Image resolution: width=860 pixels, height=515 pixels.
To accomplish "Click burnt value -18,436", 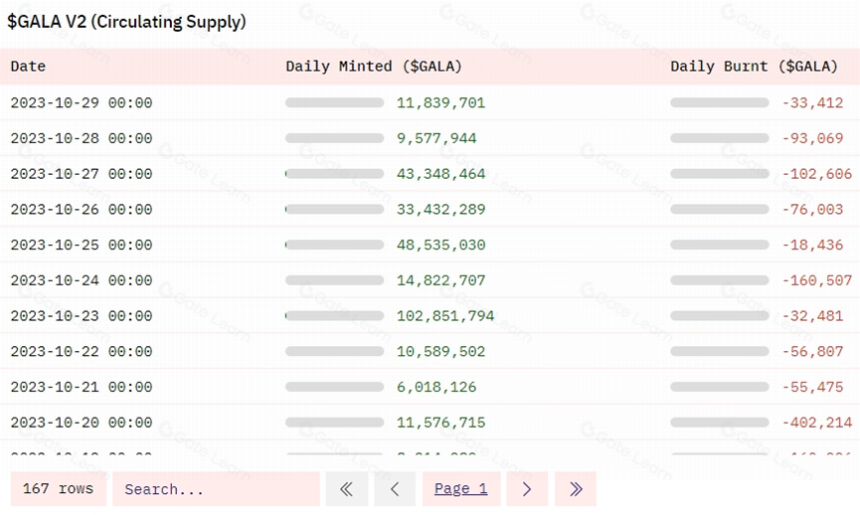I will pos(812,245).
